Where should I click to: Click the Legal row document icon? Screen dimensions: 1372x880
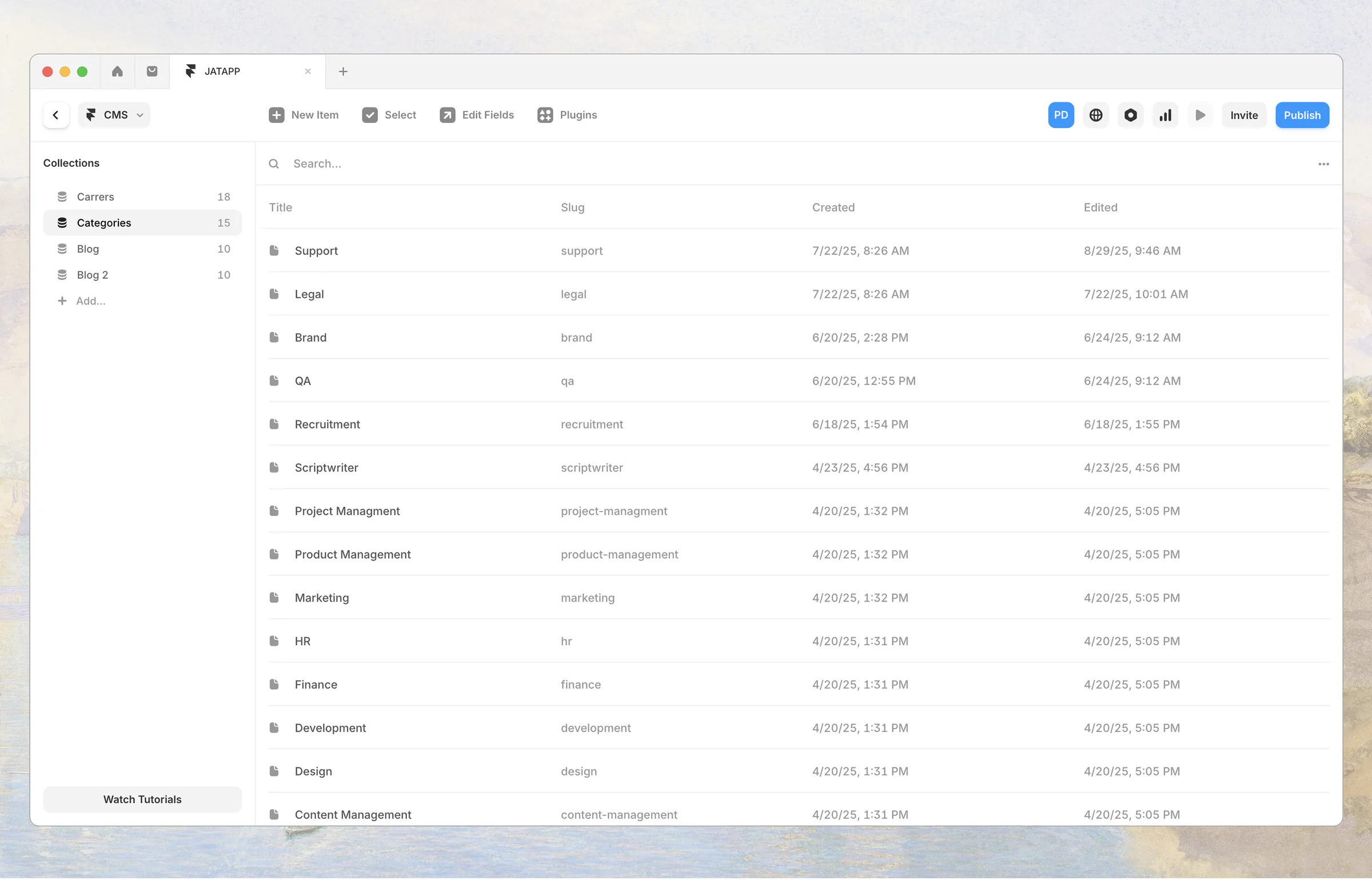(x=274, y=294)
